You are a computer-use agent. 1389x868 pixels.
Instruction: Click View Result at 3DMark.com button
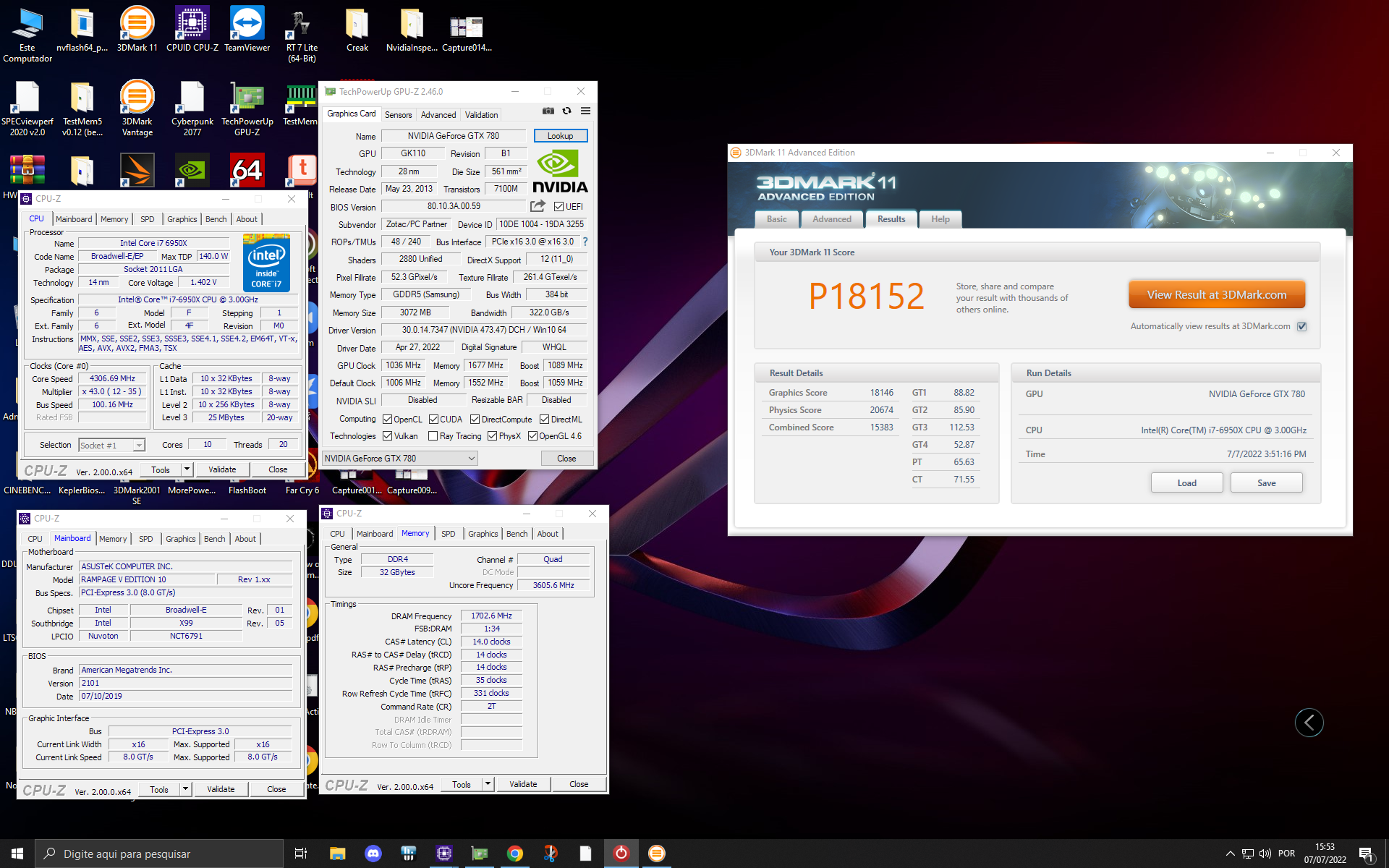click(x=1217, y=295)
